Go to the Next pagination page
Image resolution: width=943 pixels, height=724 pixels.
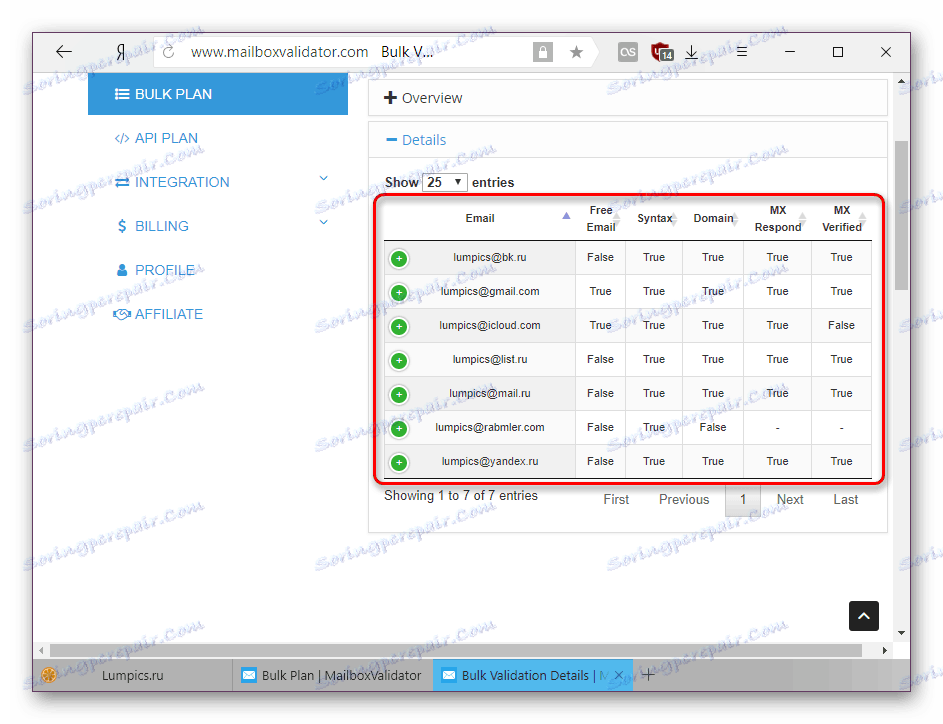point(790,500)
